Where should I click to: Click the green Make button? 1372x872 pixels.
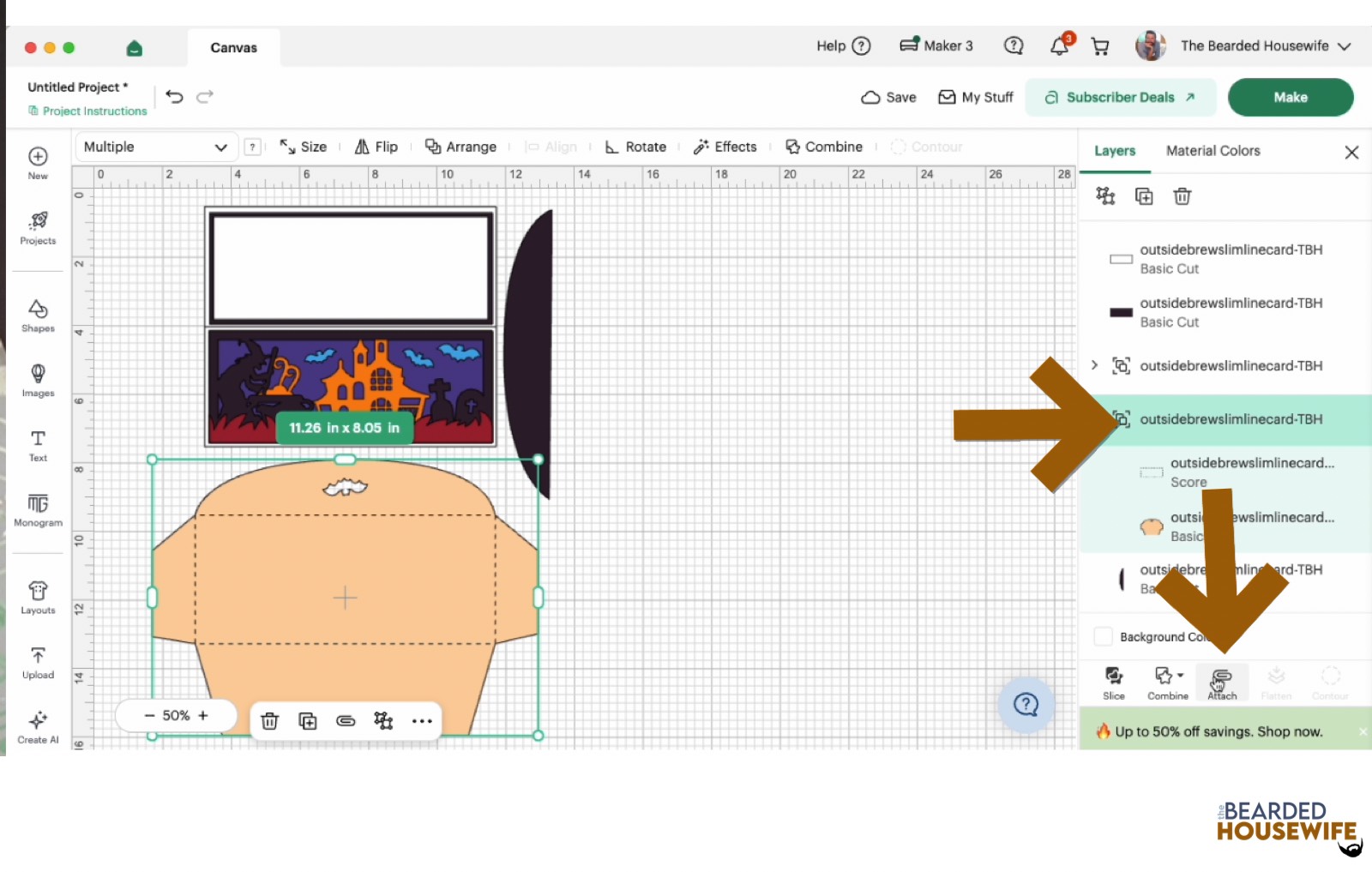click(x=1291, y=97)
